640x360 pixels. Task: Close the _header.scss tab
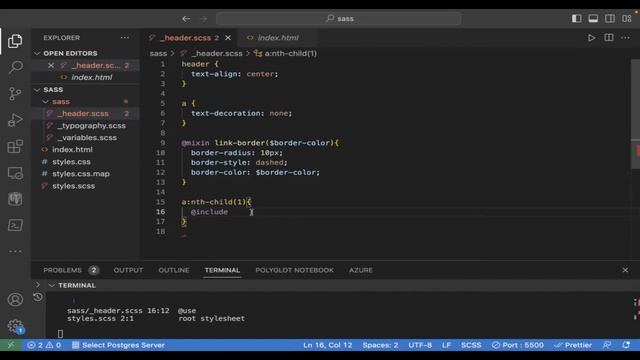coord(228,38)
